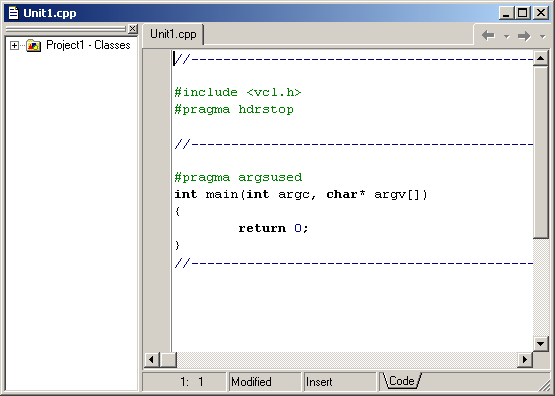The width and height of the screenshot is (555, 396).
Task: Close the class explorer panel
Action: [133, 29]
